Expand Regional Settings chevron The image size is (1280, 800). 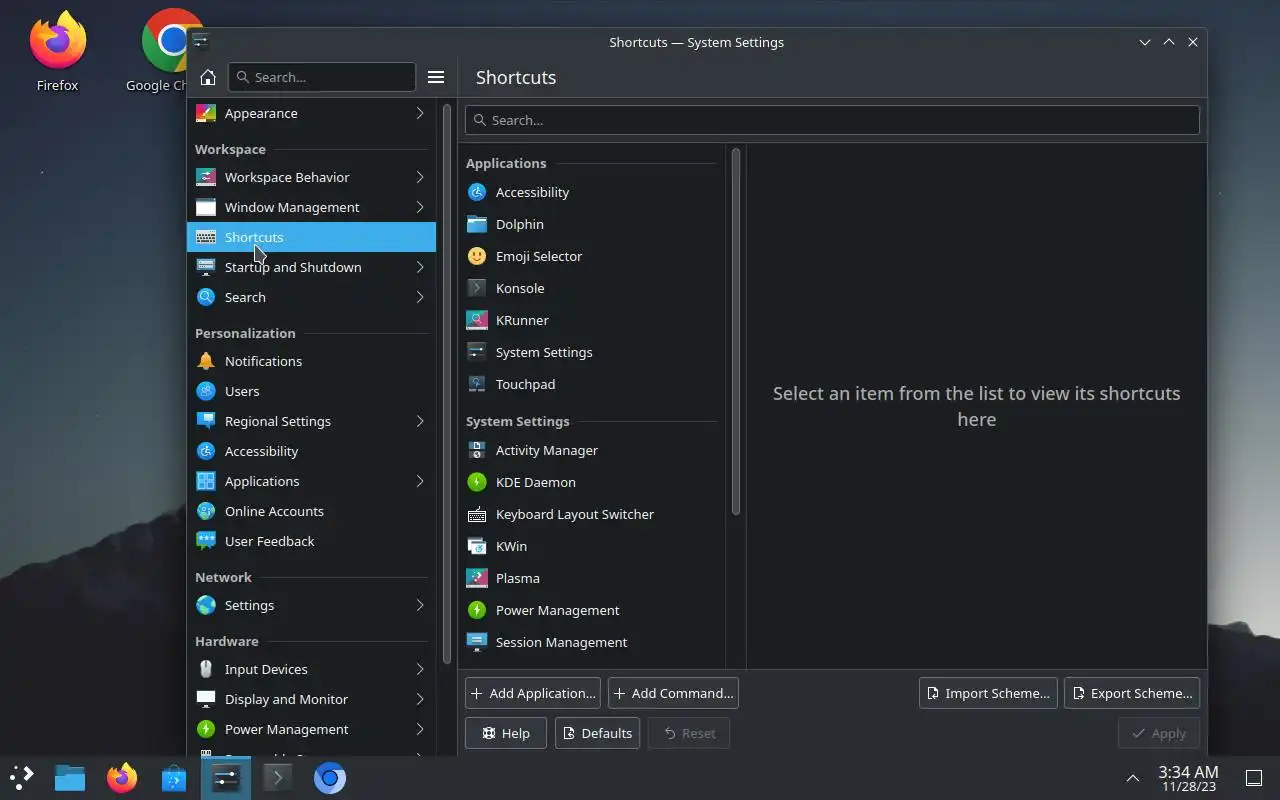pyautogui.click(x=420, y=421)
